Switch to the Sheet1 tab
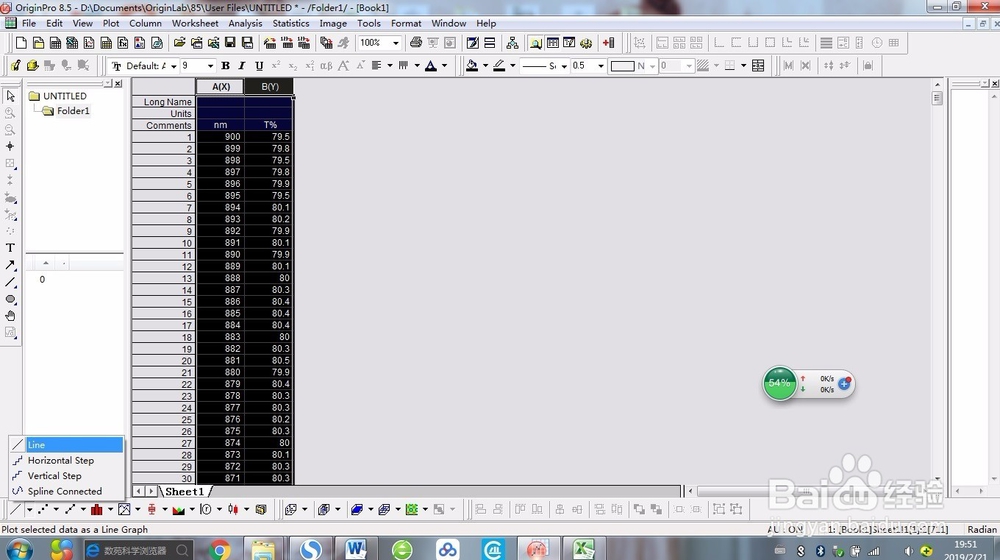1000x560 pixels. [x=184, y=491]
